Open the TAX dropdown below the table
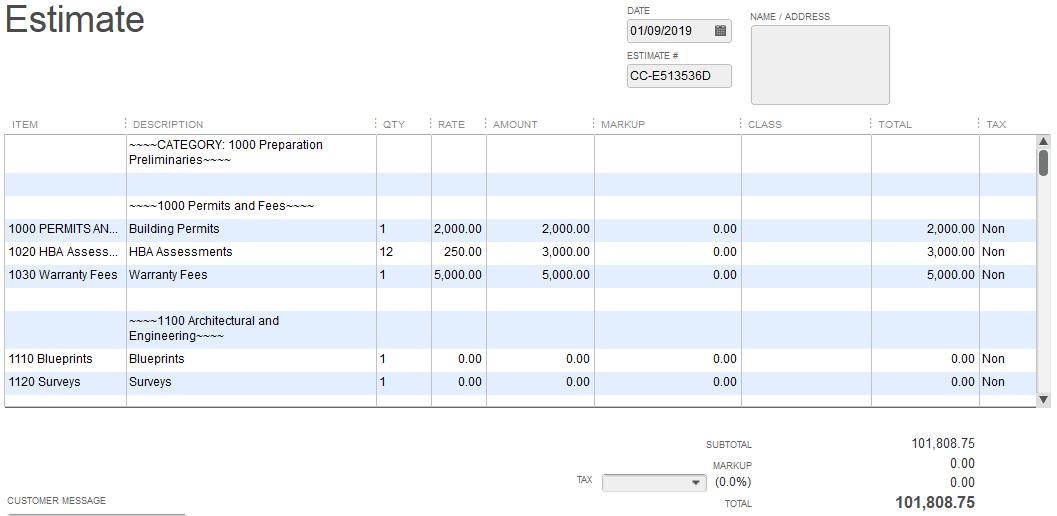 tap(654, 483)
